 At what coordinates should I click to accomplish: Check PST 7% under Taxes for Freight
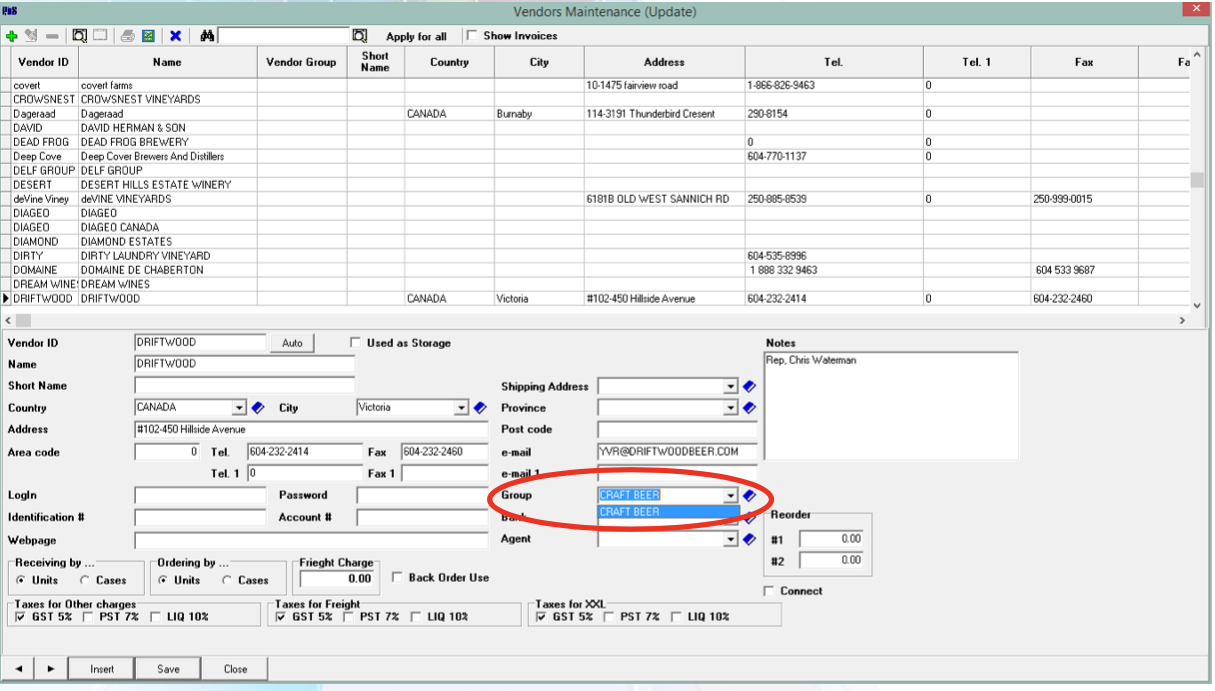point(349,617)
